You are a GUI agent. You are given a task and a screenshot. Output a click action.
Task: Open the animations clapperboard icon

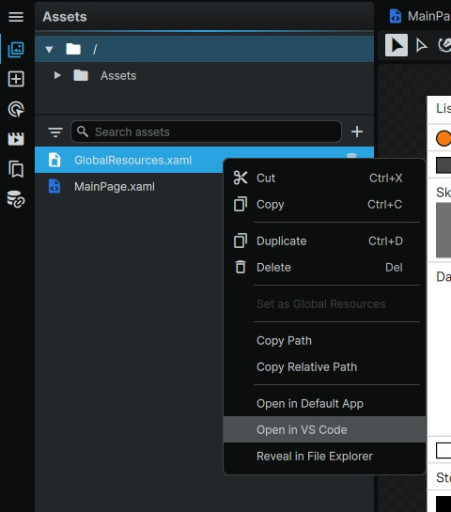pos(16,139)
